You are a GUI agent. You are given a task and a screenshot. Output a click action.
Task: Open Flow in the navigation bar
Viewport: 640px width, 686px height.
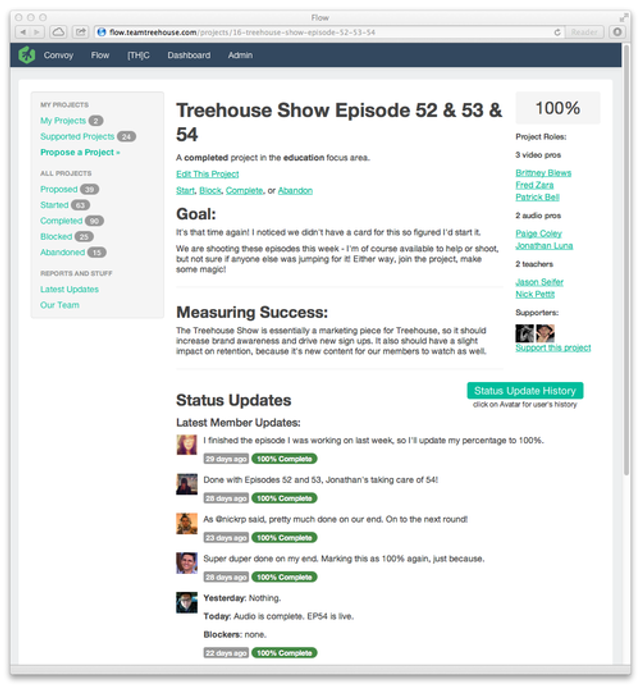click(100, 55)
